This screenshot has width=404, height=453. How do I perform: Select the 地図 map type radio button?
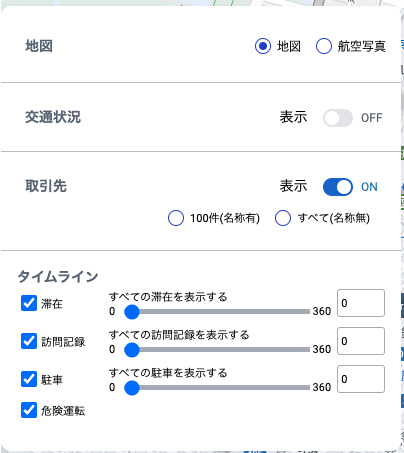[263, 46]
